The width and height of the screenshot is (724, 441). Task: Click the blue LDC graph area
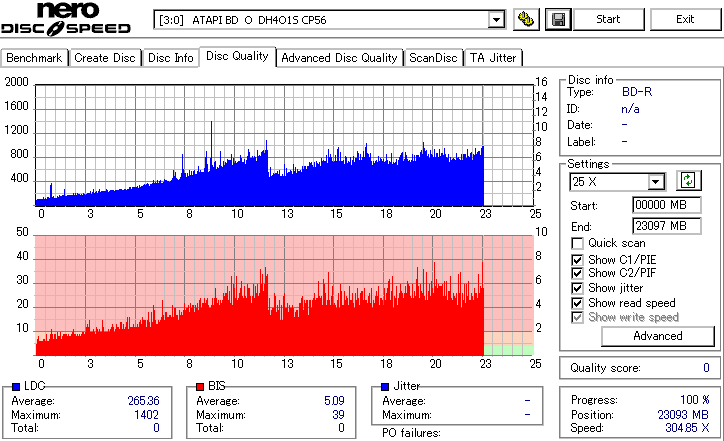284,145
